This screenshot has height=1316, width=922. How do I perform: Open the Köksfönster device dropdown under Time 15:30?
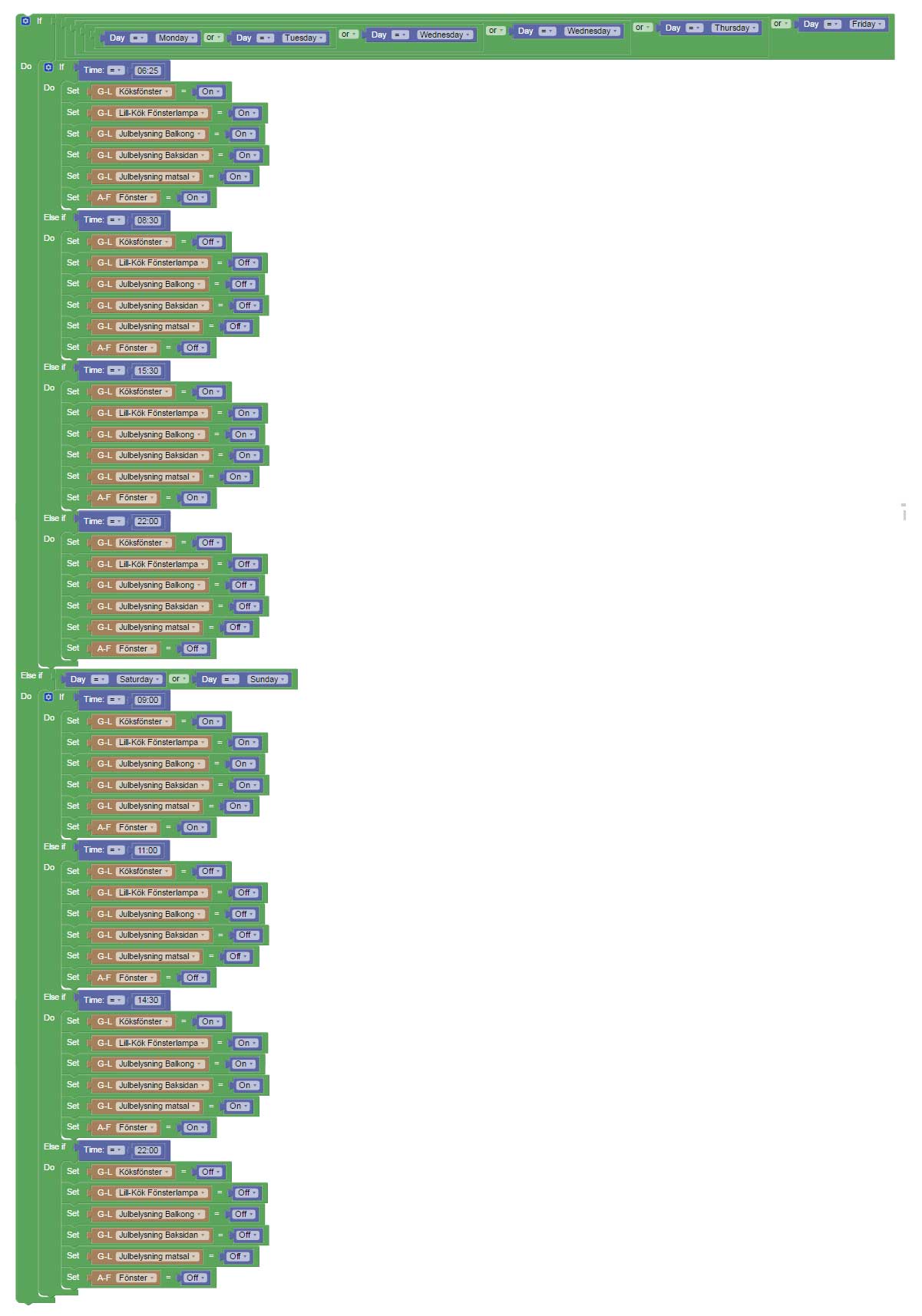(144, 391)
